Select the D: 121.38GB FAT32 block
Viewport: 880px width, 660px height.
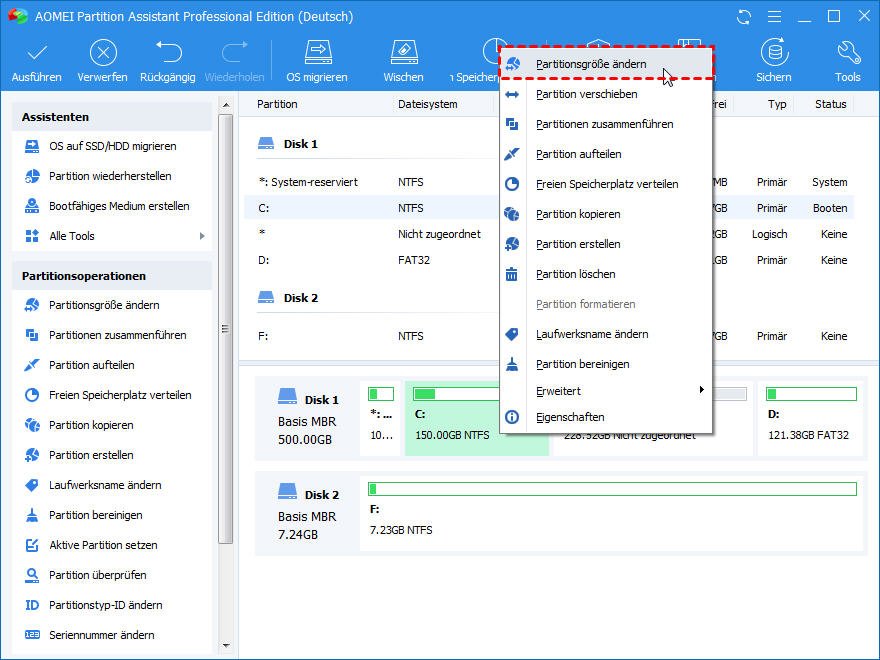point(812,418)
